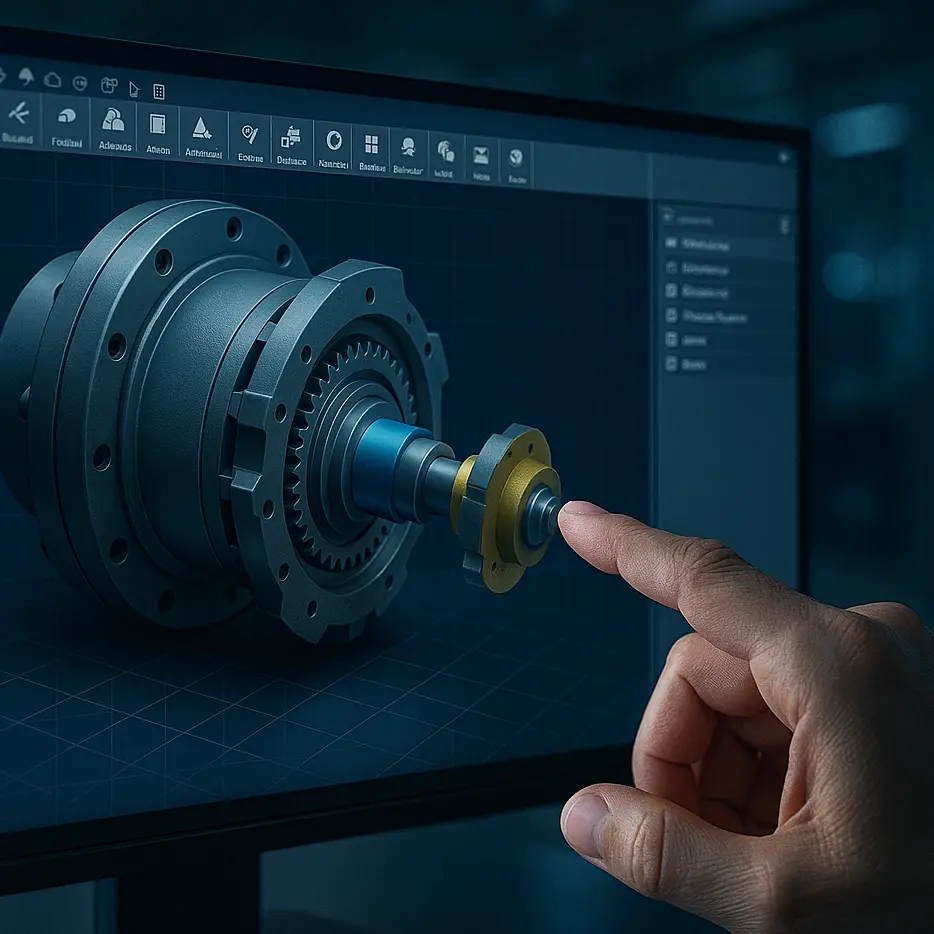
Task: Click the scissors-shaped tool in the ribbon
Action: pos(18,113)
